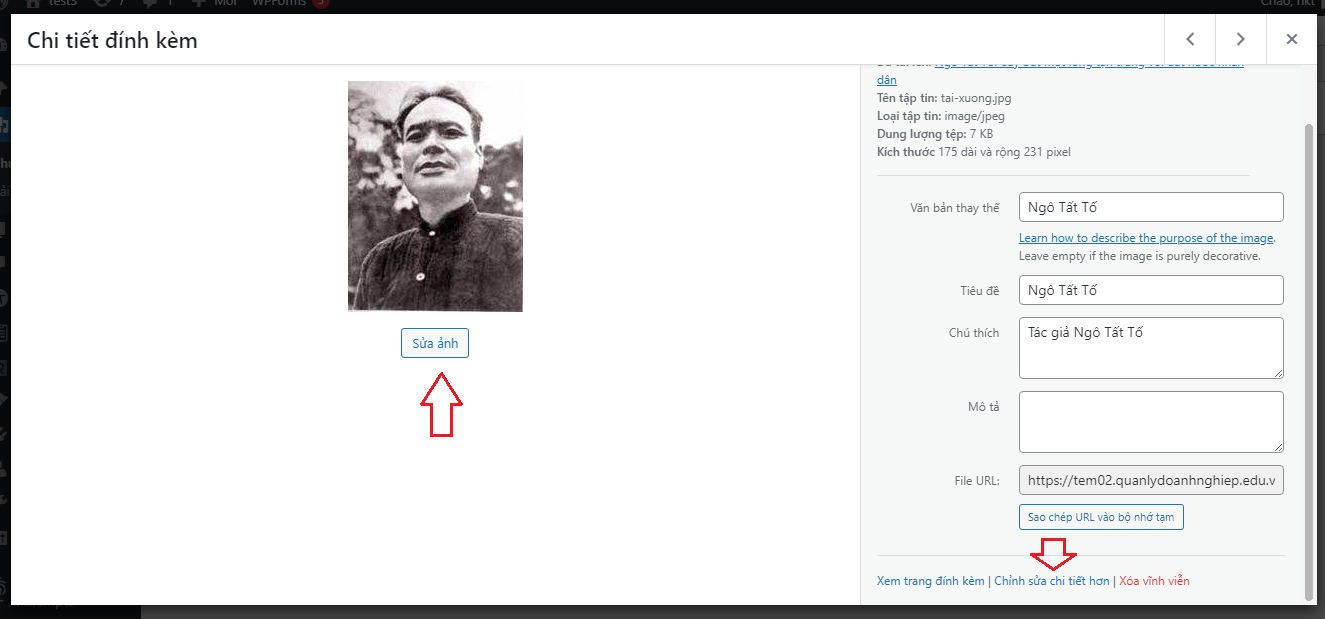Viewport: 1325px width, 619px height.
Task: Click the Sửa ảnh button
Action: [x=435, y=343]
